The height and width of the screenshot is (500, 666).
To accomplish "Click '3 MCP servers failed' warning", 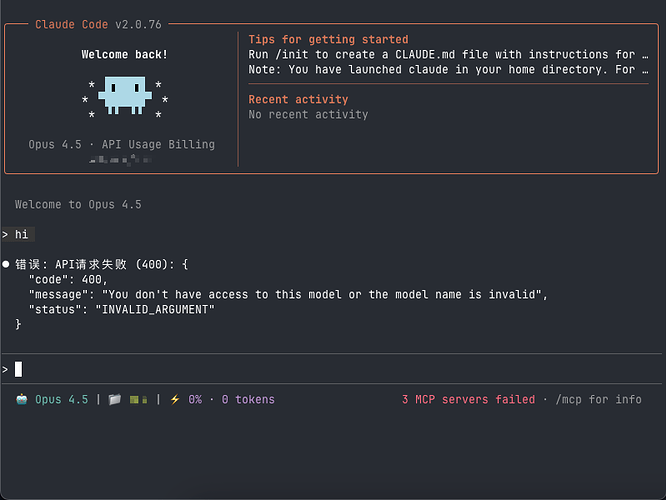I will point(468,400).
